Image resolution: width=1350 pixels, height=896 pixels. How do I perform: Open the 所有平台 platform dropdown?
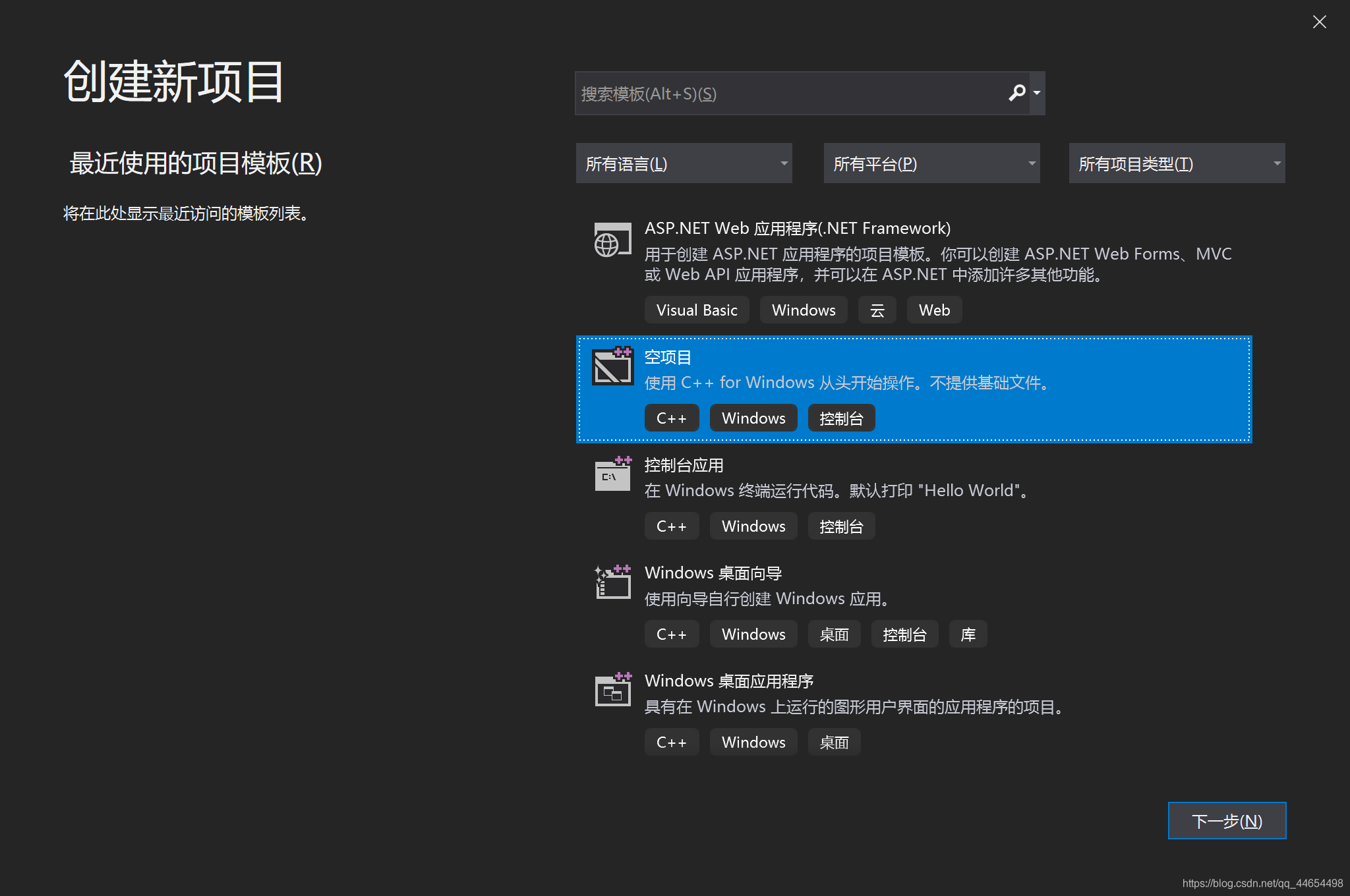[x=931, y=163]
